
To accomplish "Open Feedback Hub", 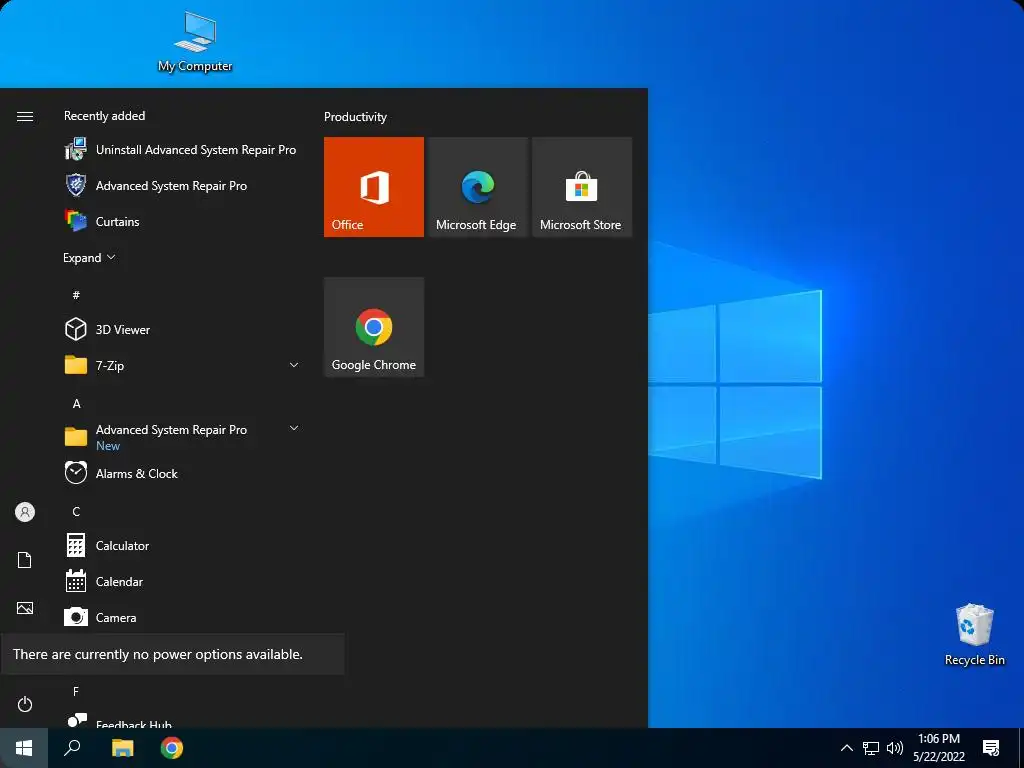I will [x=181, y=721].
